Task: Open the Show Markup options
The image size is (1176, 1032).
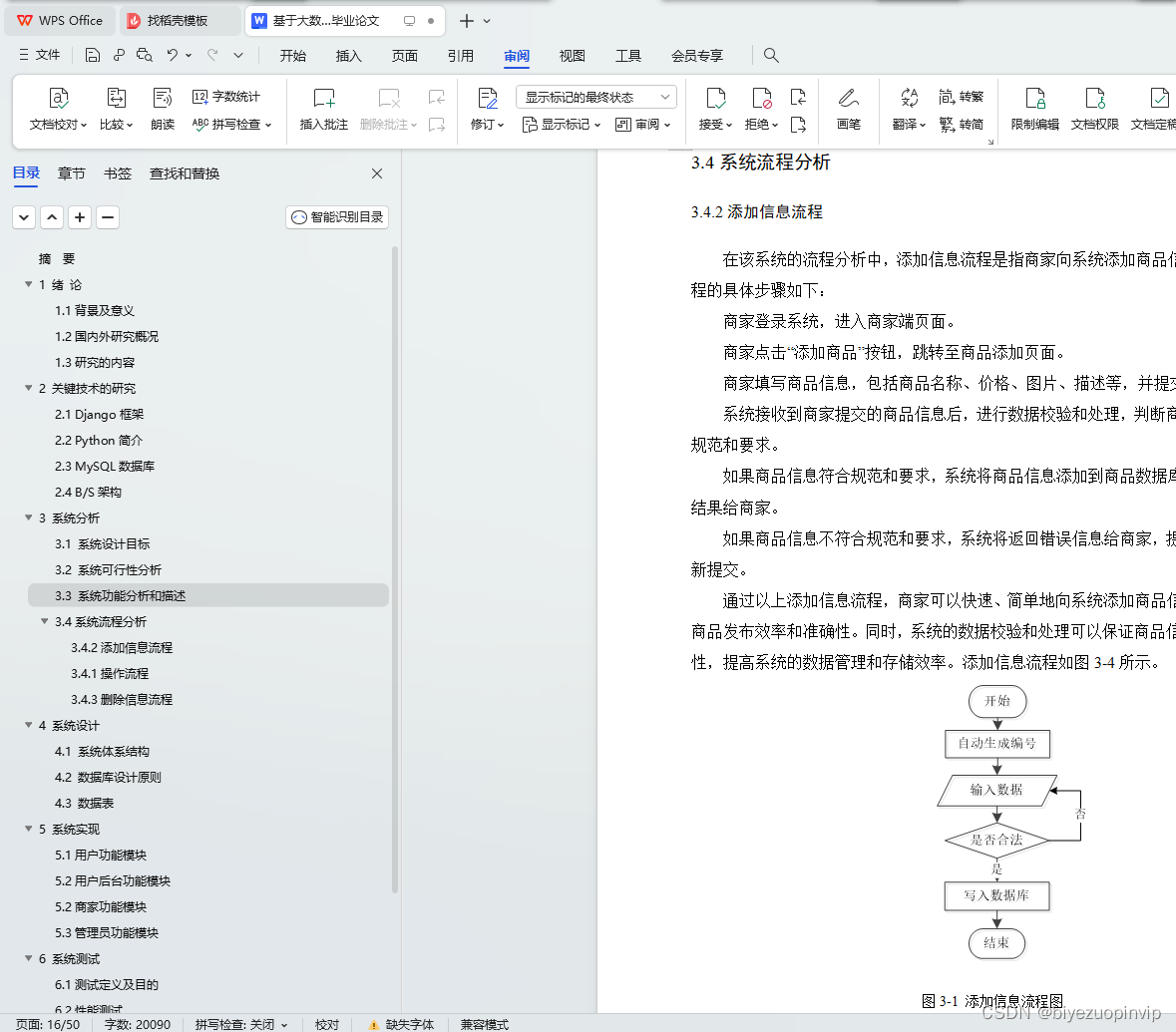Action: (561, 125)
